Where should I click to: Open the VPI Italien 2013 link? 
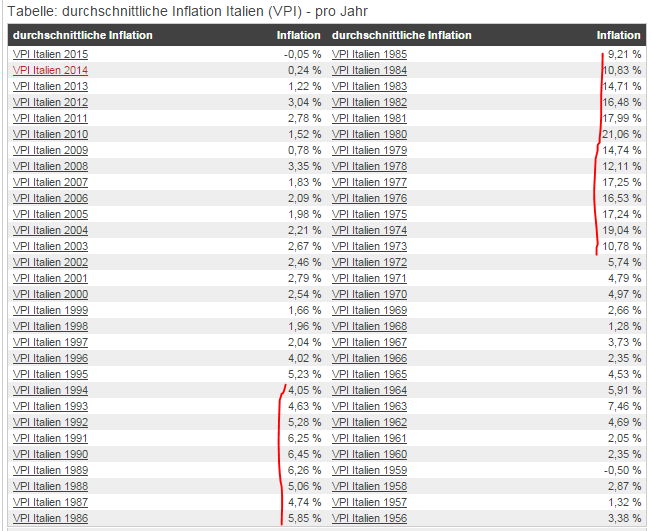50,86
